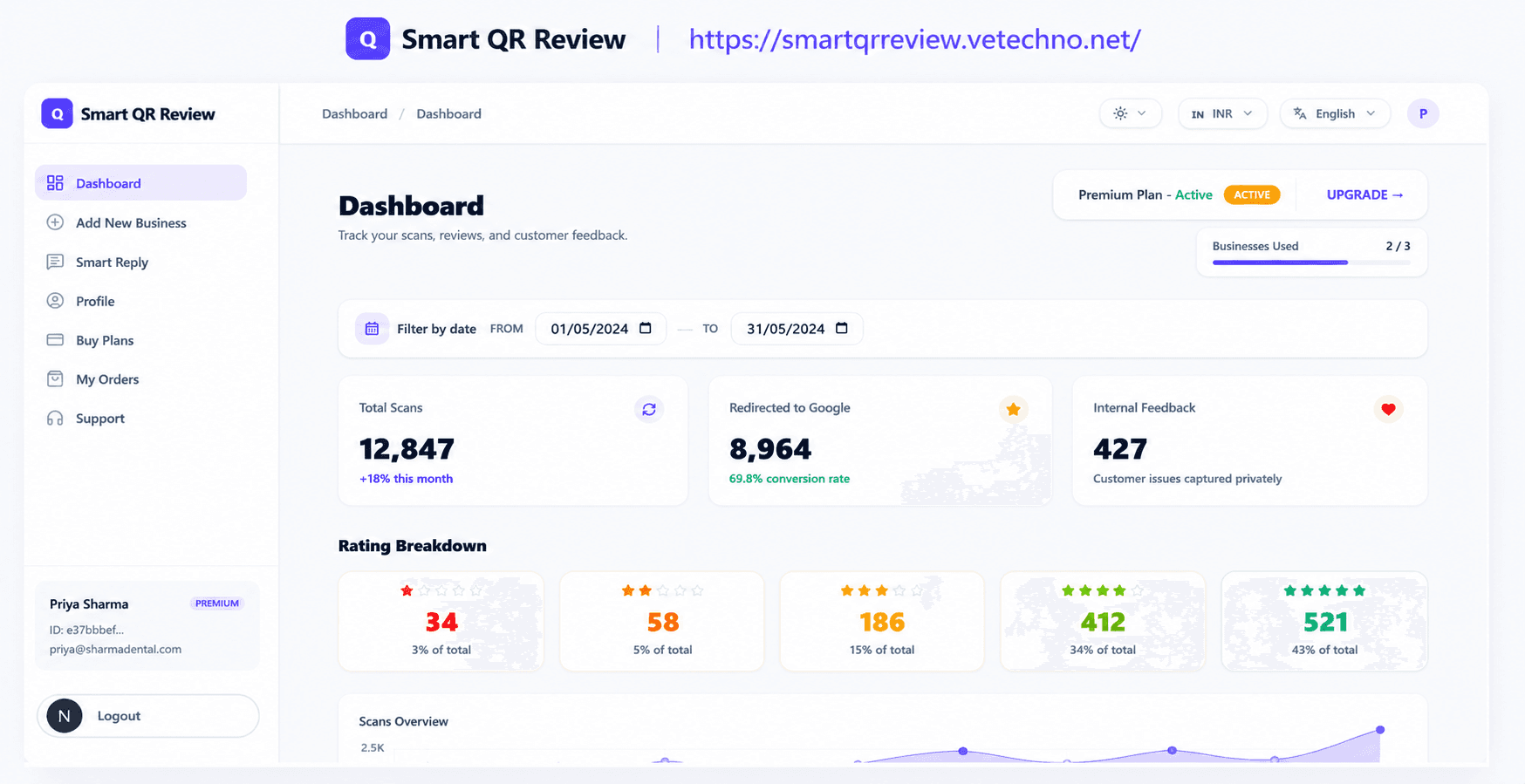
Task: Click the large Q logo in top banner
Action: [x=368, y=39]
